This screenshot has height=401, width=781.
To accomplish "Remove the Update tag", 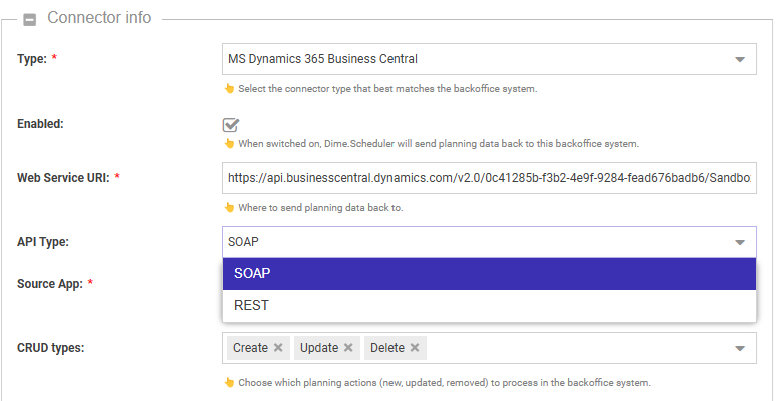I will [348, 348].
